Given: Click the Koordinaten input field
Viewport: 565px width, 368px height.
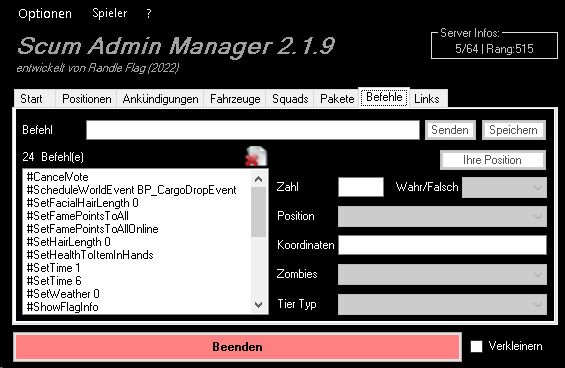Looking at the screenshot, I should click(442, 245).
